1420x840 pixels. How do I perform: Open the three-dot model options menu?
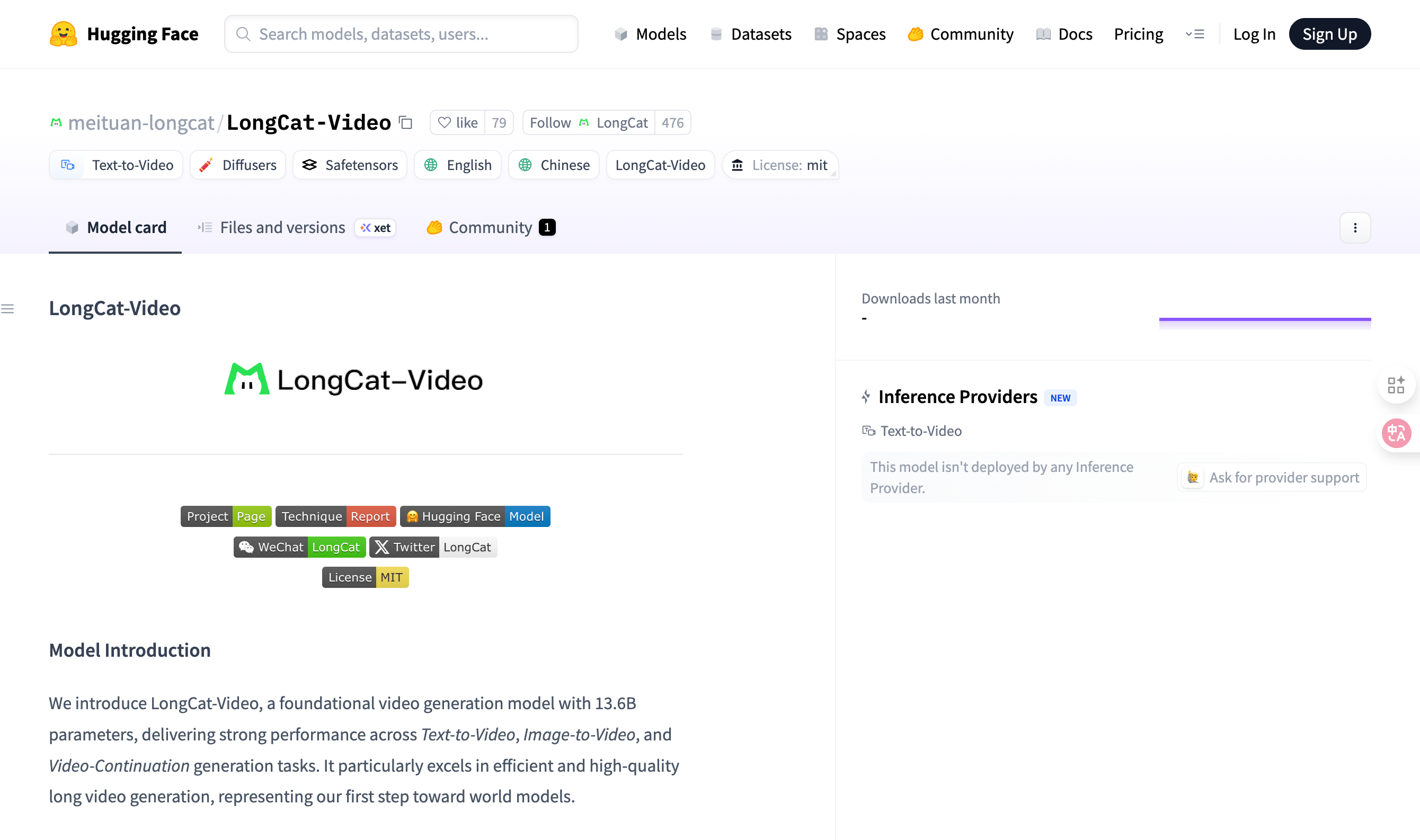(x=1354, y=228)
